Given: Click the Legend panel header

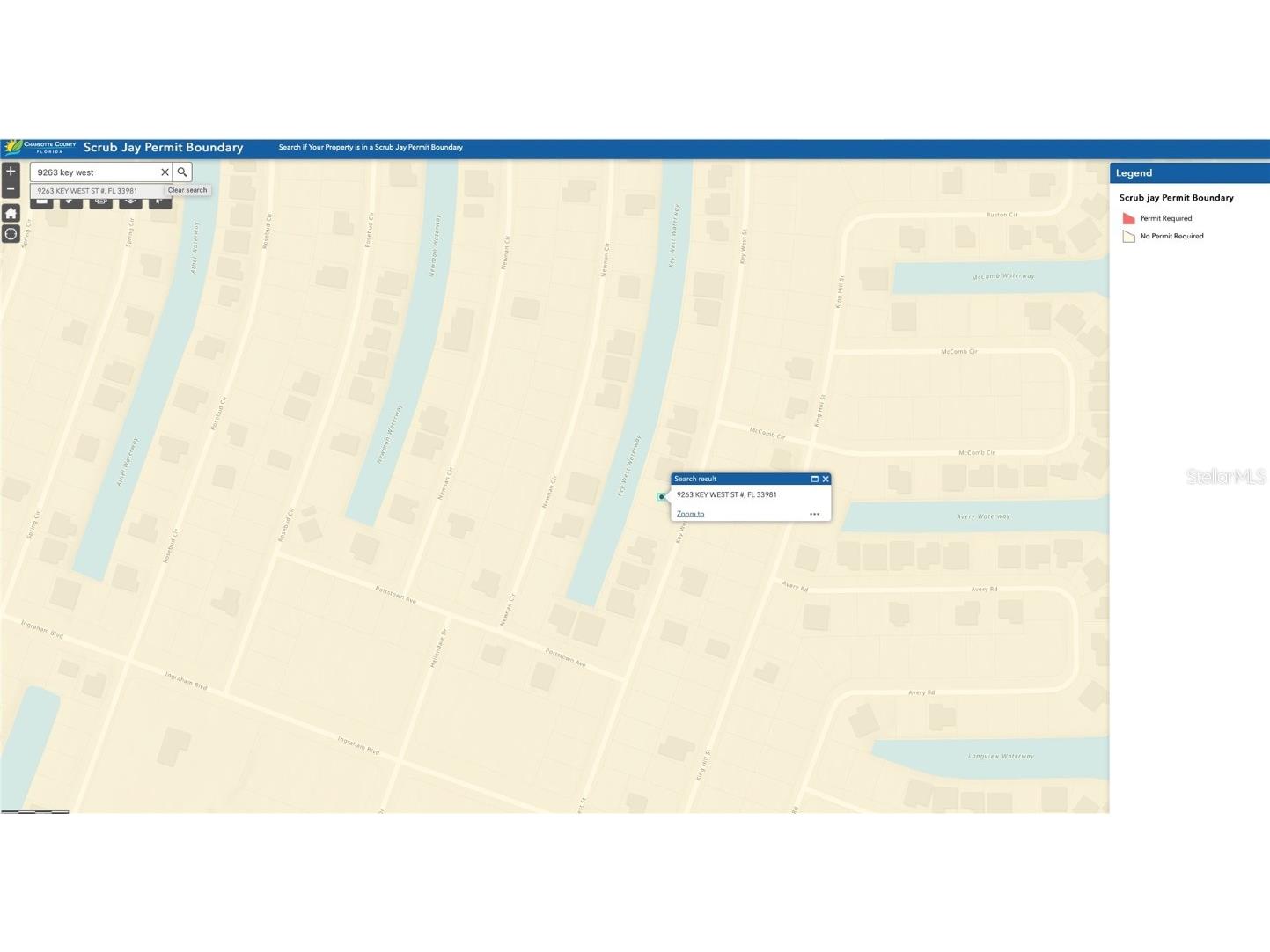Looking at the screenshot, I should pos(1134,172).
